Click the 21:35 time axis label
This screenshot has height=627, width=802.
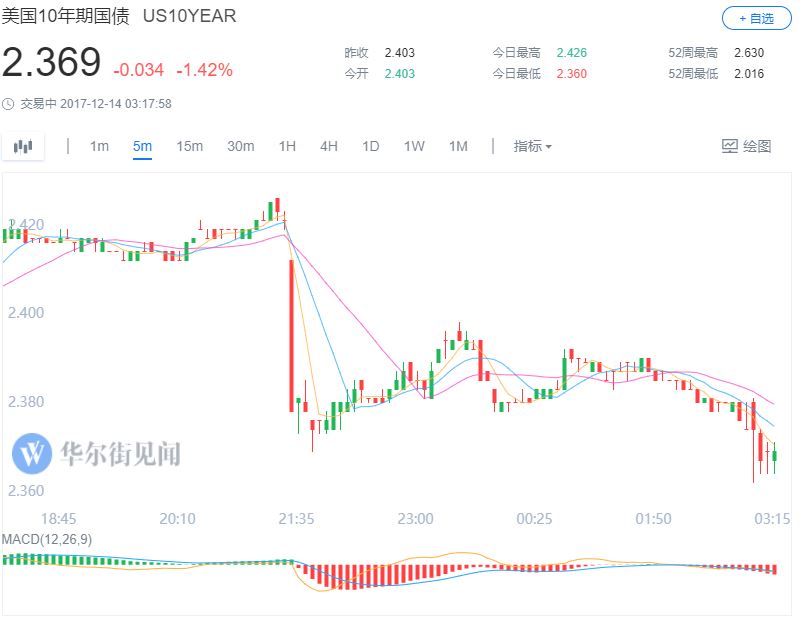(x=296, y=520)
